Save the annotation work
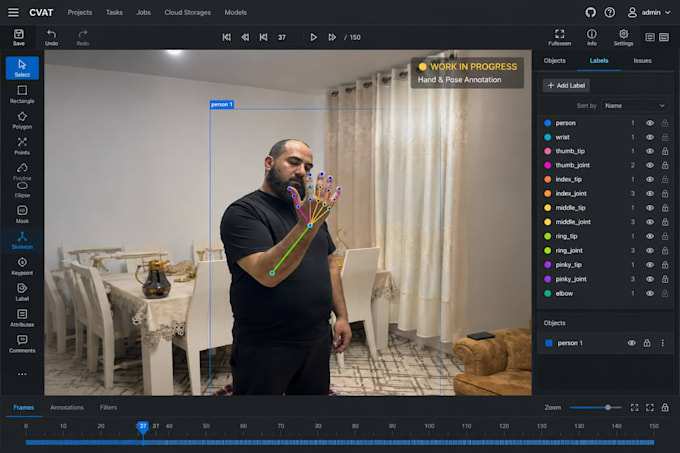 coord(19,37)
